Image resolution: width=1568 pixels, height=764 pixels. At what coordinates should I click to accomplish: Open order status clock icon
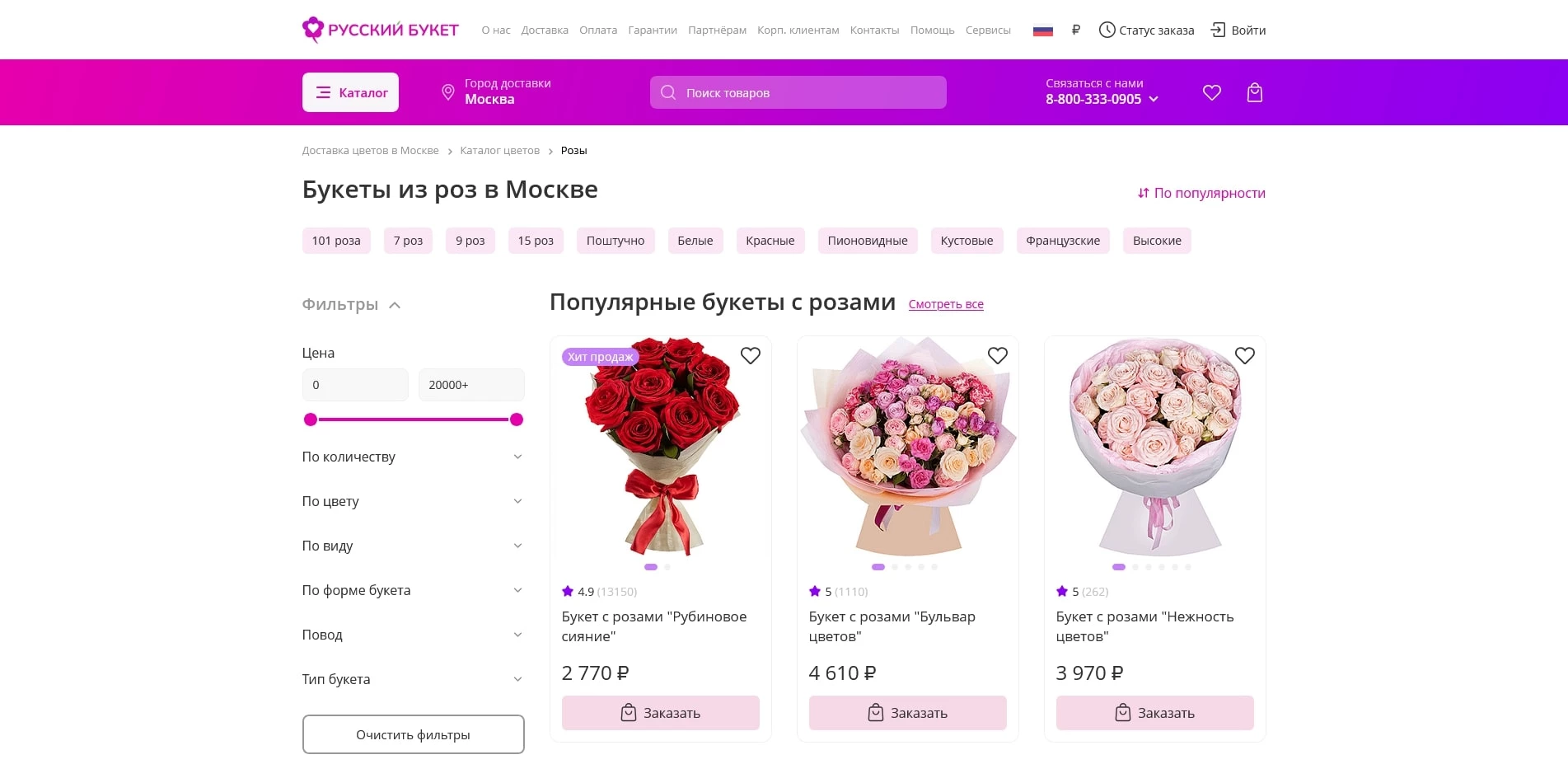tap(1107, 30)
